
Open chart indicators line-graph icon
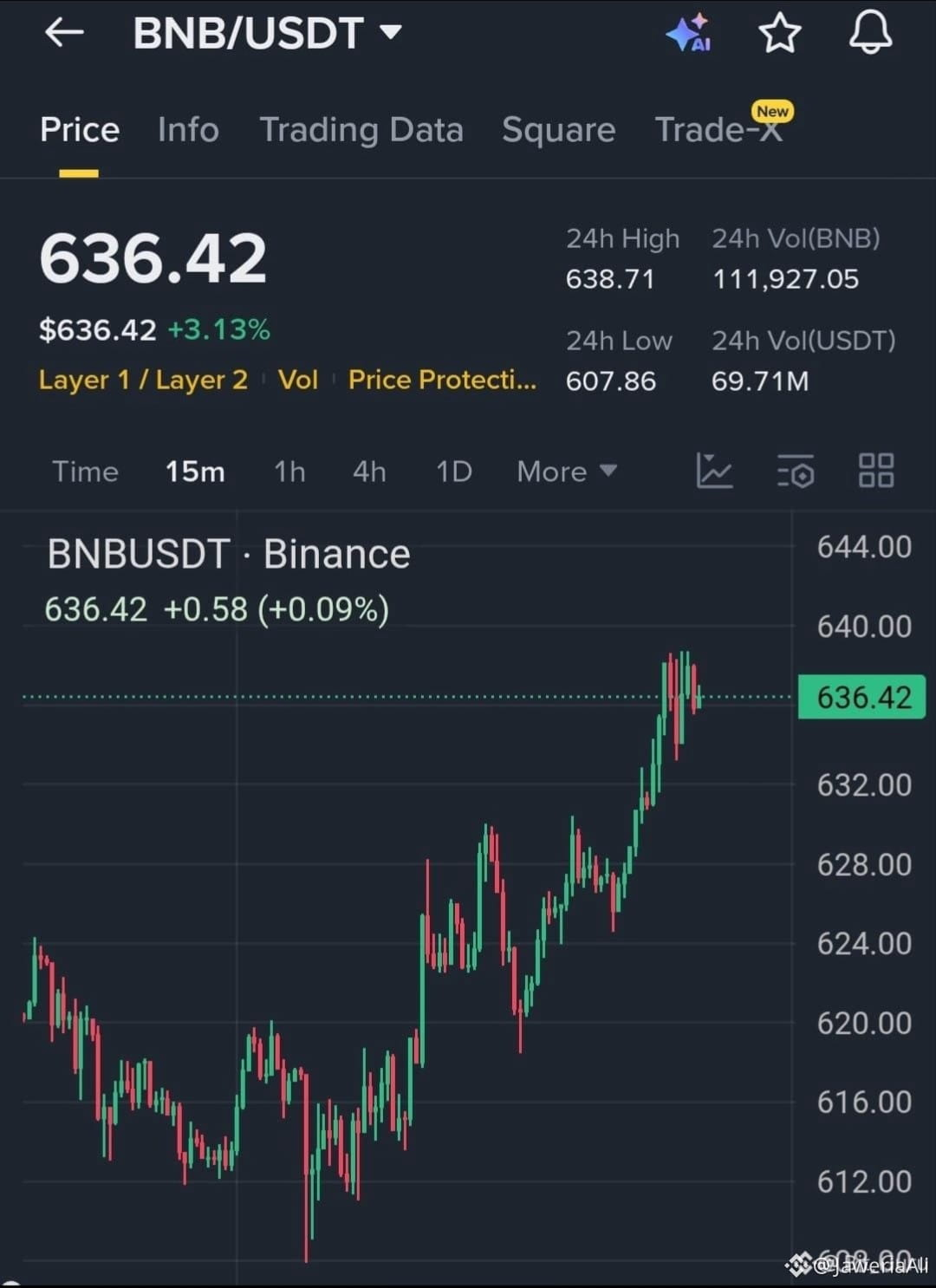tap(714, 472)
